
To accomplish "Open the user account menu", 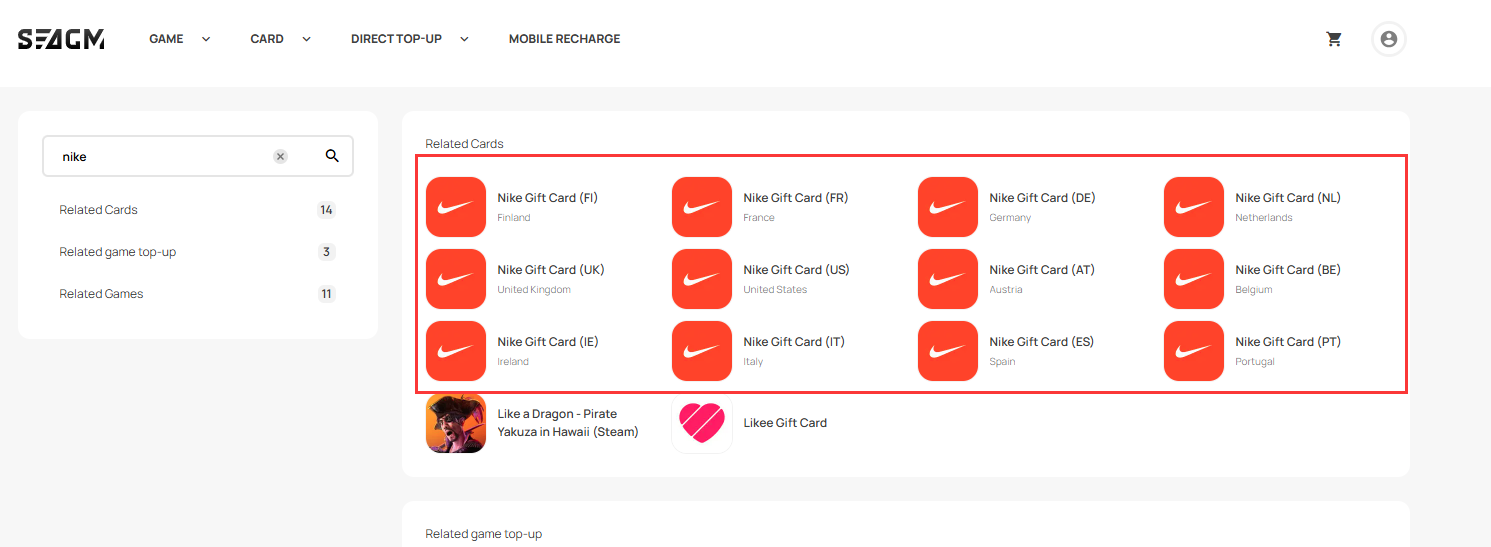I will tap(1388, 39).
